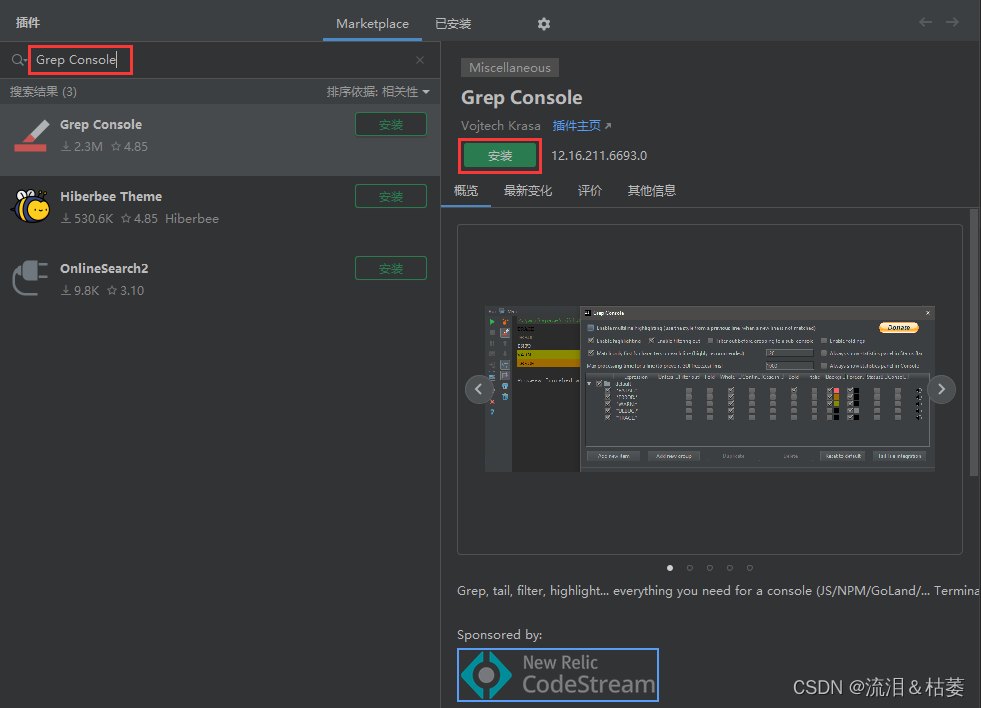Open search options magnifier icon
This screenshot has width=981, height=708.
19,60
